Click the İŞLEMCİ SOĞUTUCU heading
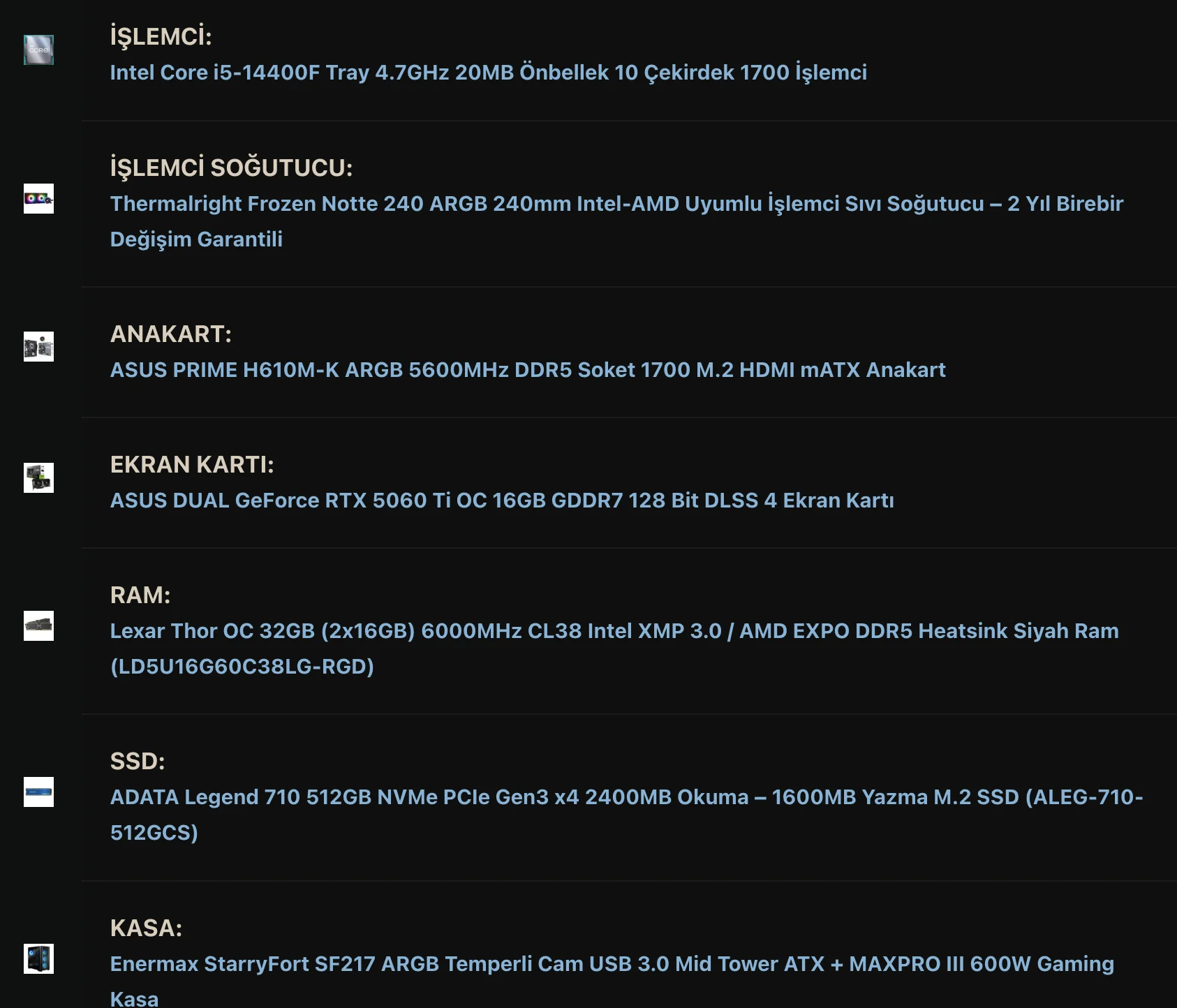1177x1008 pixels. (x=231, y=168)
